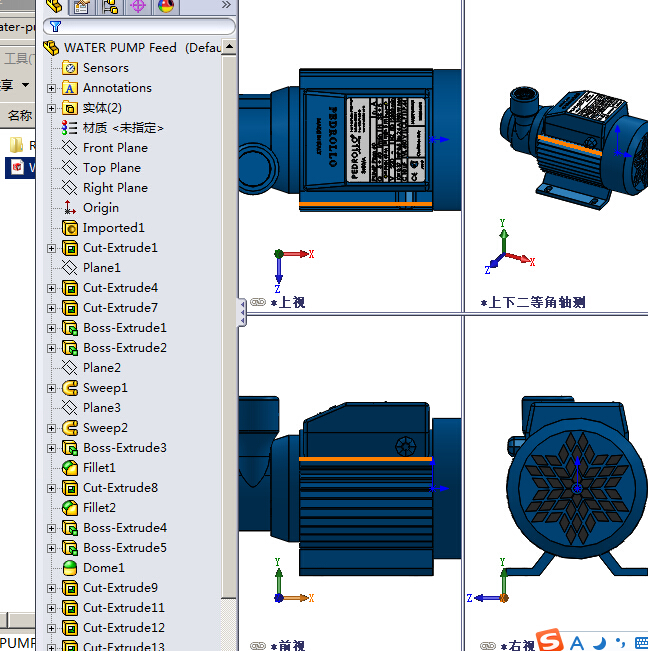Click the feature tree scroll up arrow
The height and width of the screenshot is (651, 648).
tap(229, 47)
